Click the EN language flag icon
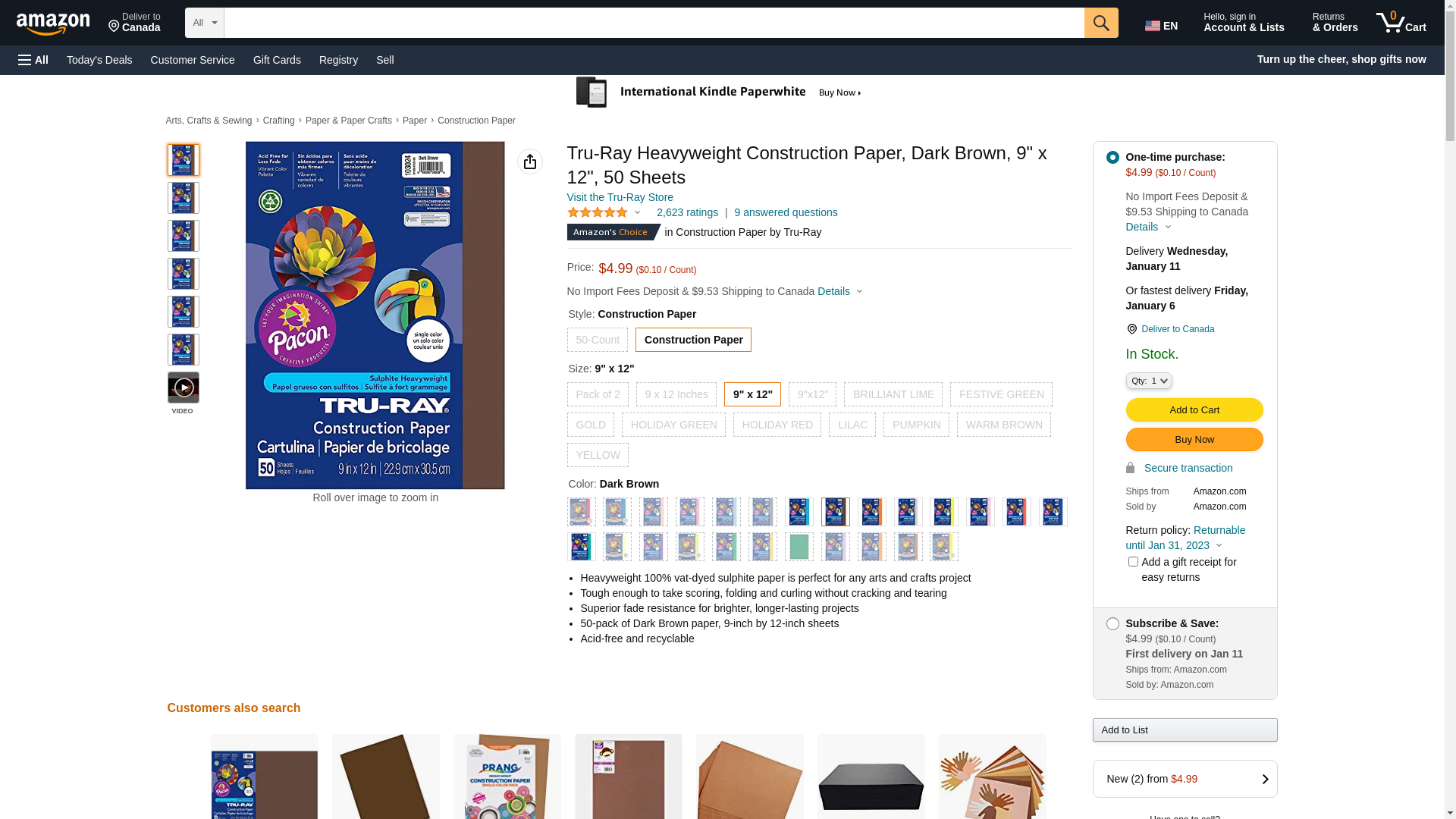 click(1153, 26)
